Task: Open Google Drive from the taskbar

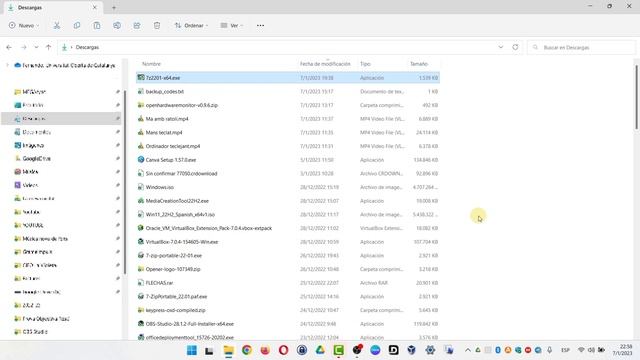Action: pyautogui.click(x=320, y=350)
